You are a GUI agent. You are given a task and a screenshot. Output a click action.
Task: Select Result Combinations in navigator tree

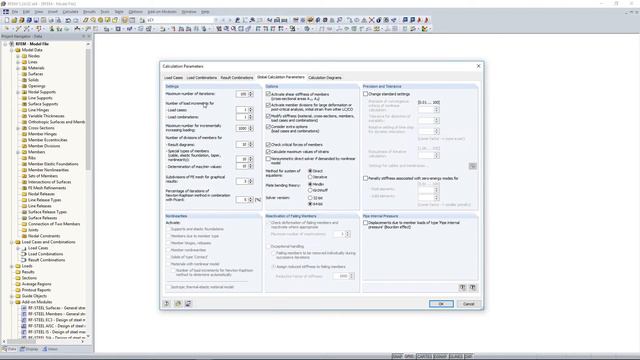click(46, 260)
